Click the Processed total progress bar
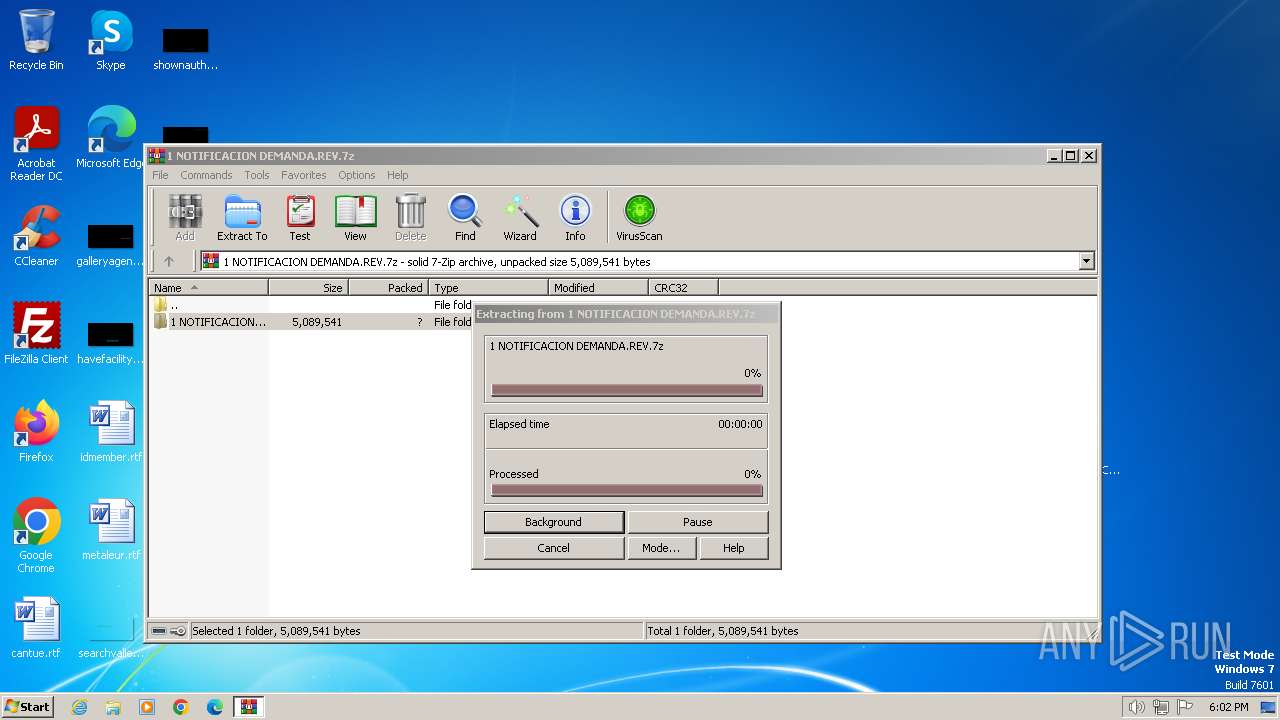 coord(627,491)
